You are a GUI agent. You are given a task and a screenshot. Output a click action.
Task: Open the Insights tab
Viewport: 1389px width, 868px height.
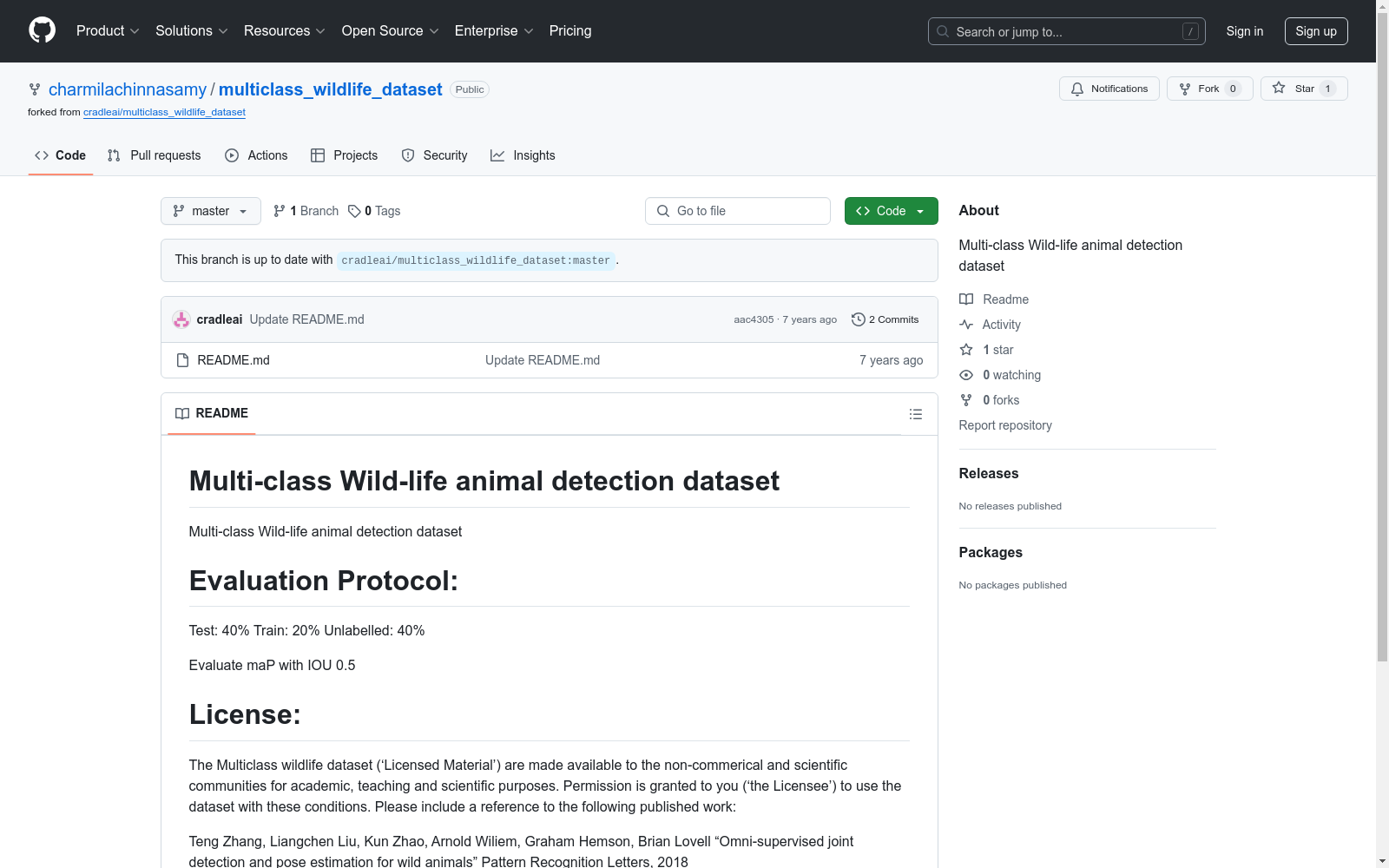click(523, 155)
